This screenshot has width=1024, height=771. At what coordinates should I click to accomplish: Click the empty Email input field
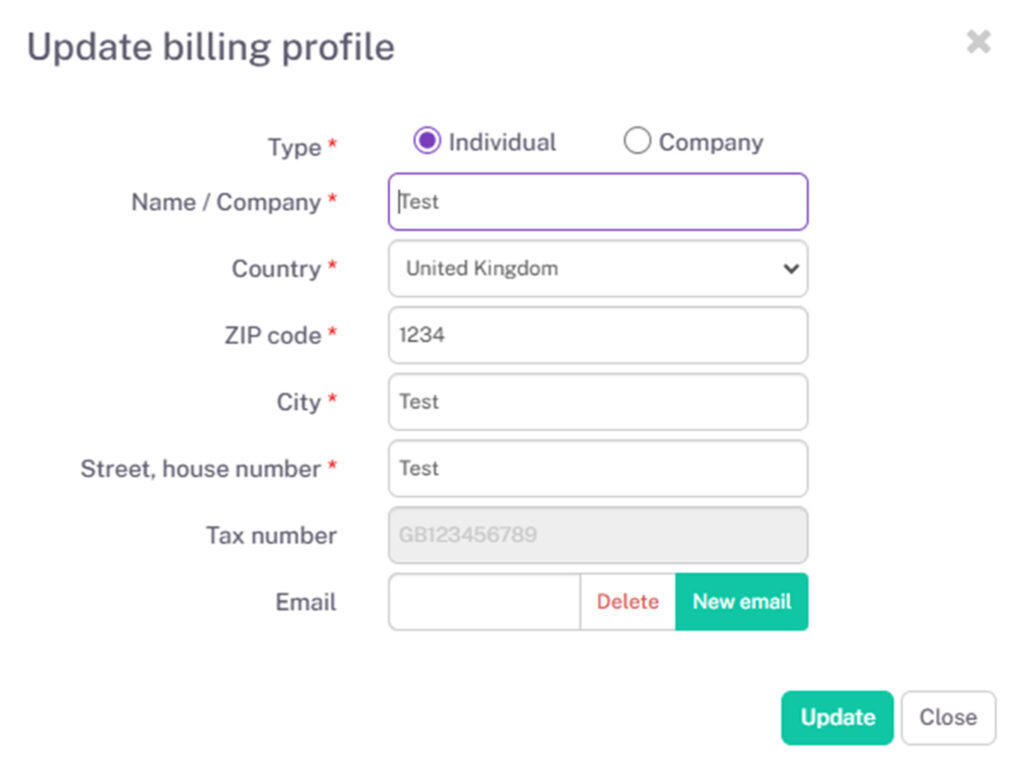[483, 602]
